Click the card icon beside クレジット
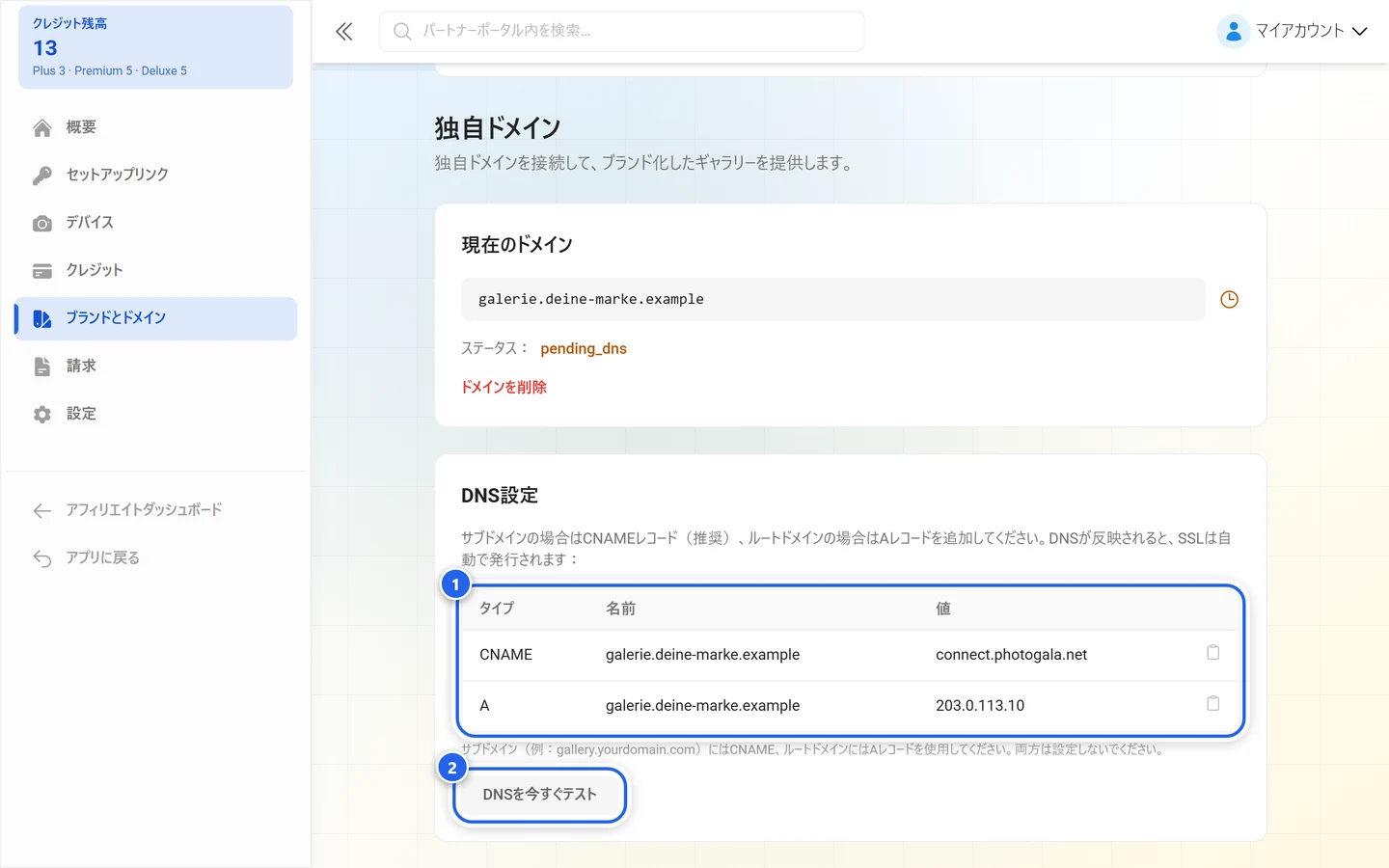Image resolution: width=1389 pixels, height=868 pixels. point(42,271)
